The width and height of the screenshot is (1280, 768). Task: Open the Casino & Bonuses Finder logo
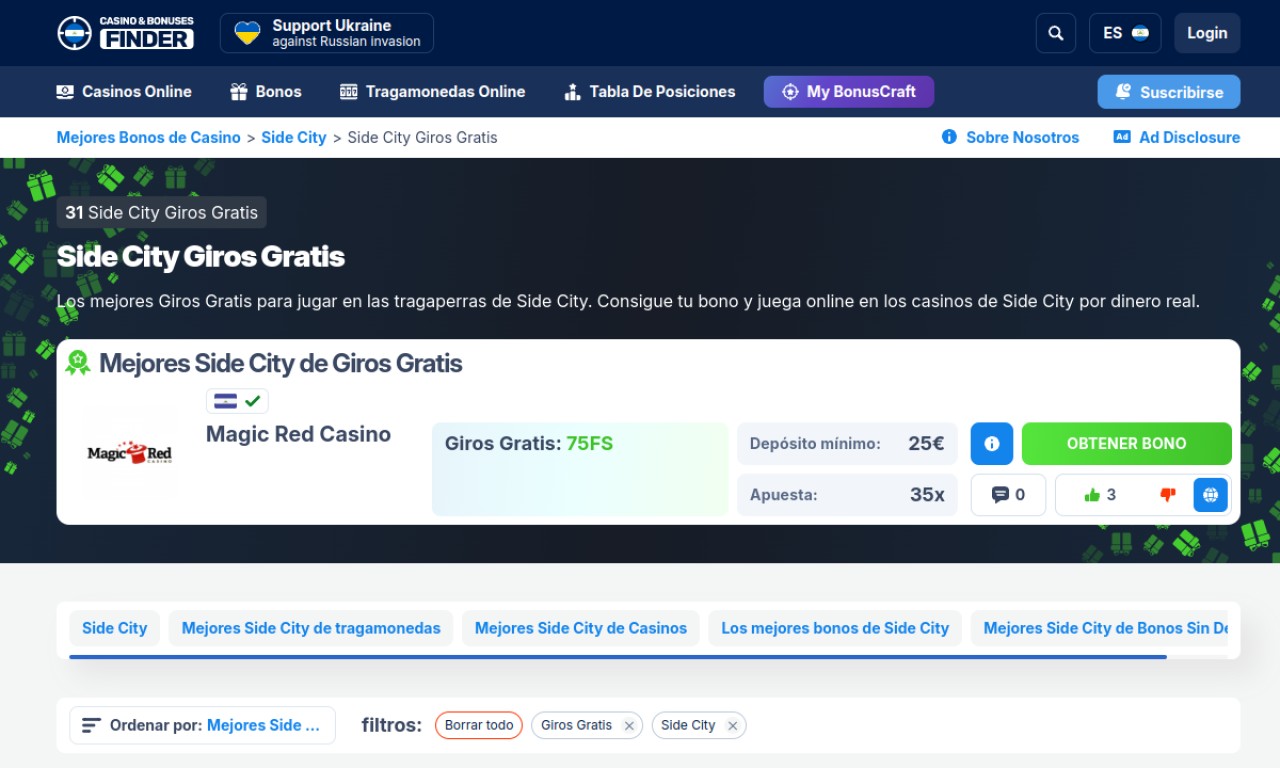(x=126, y=33)
